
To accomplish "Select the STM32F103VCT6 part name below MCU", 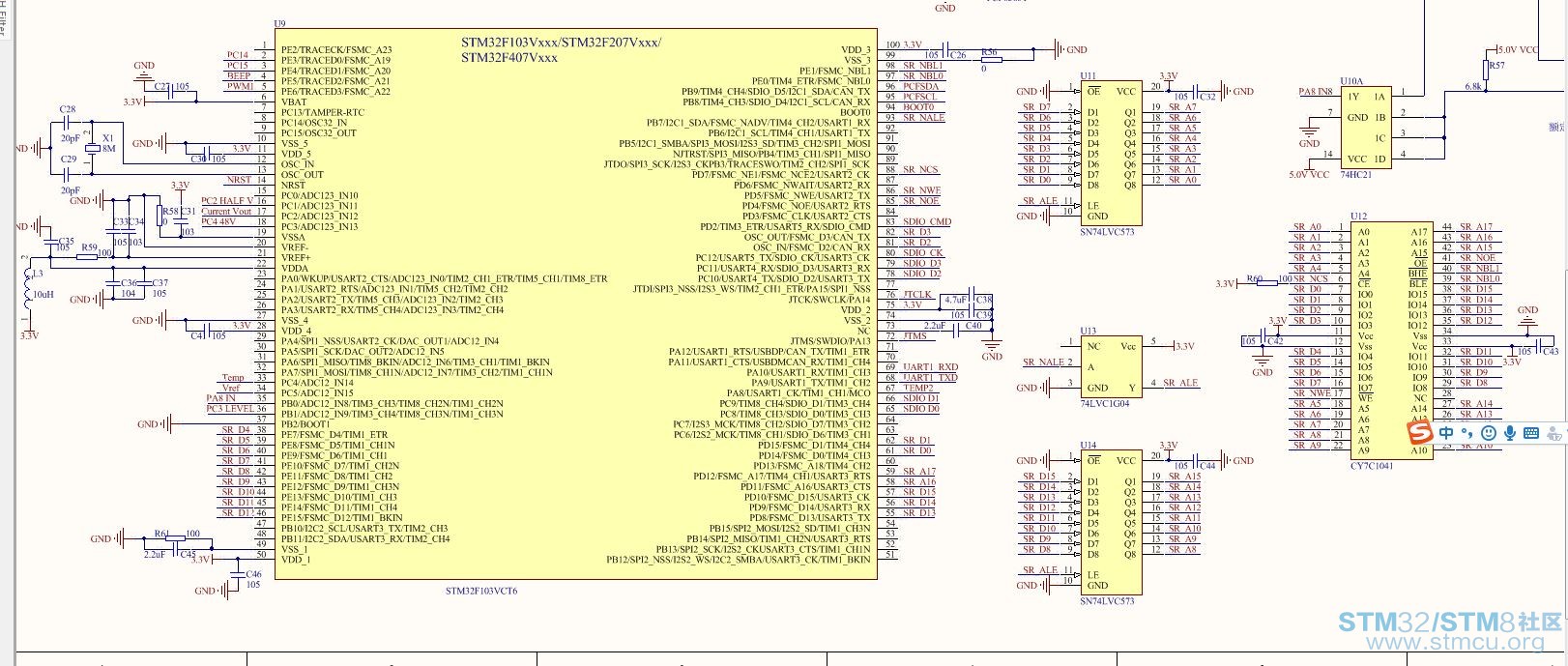I will (481, 590).
